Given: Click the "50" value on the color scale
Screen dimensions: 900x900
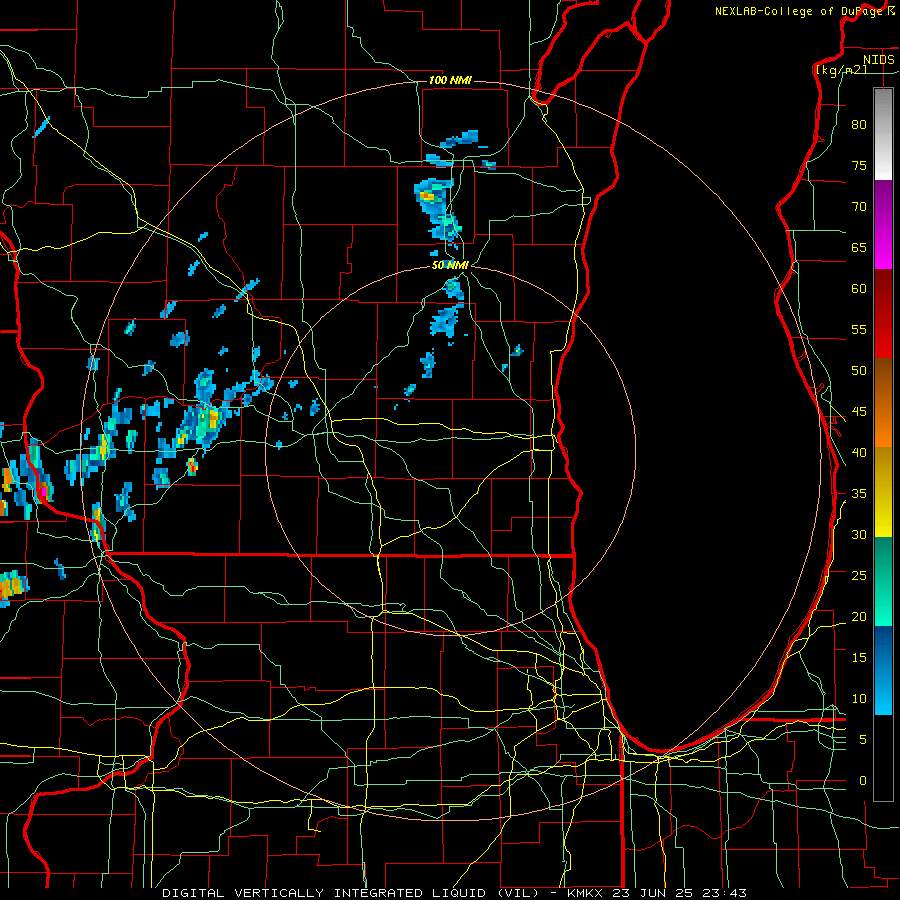Looking at the screenshot, I should (x=859, y=371).
